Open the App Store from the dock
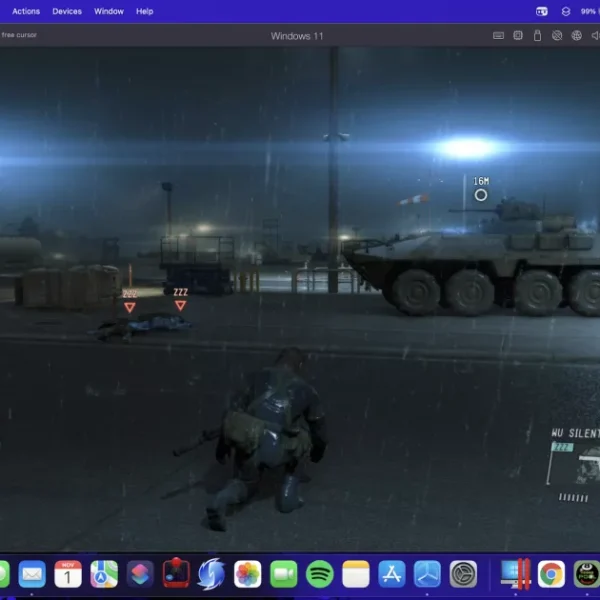Screen dimensions: 600x600 pyautogui.click(x=392, y=574)
